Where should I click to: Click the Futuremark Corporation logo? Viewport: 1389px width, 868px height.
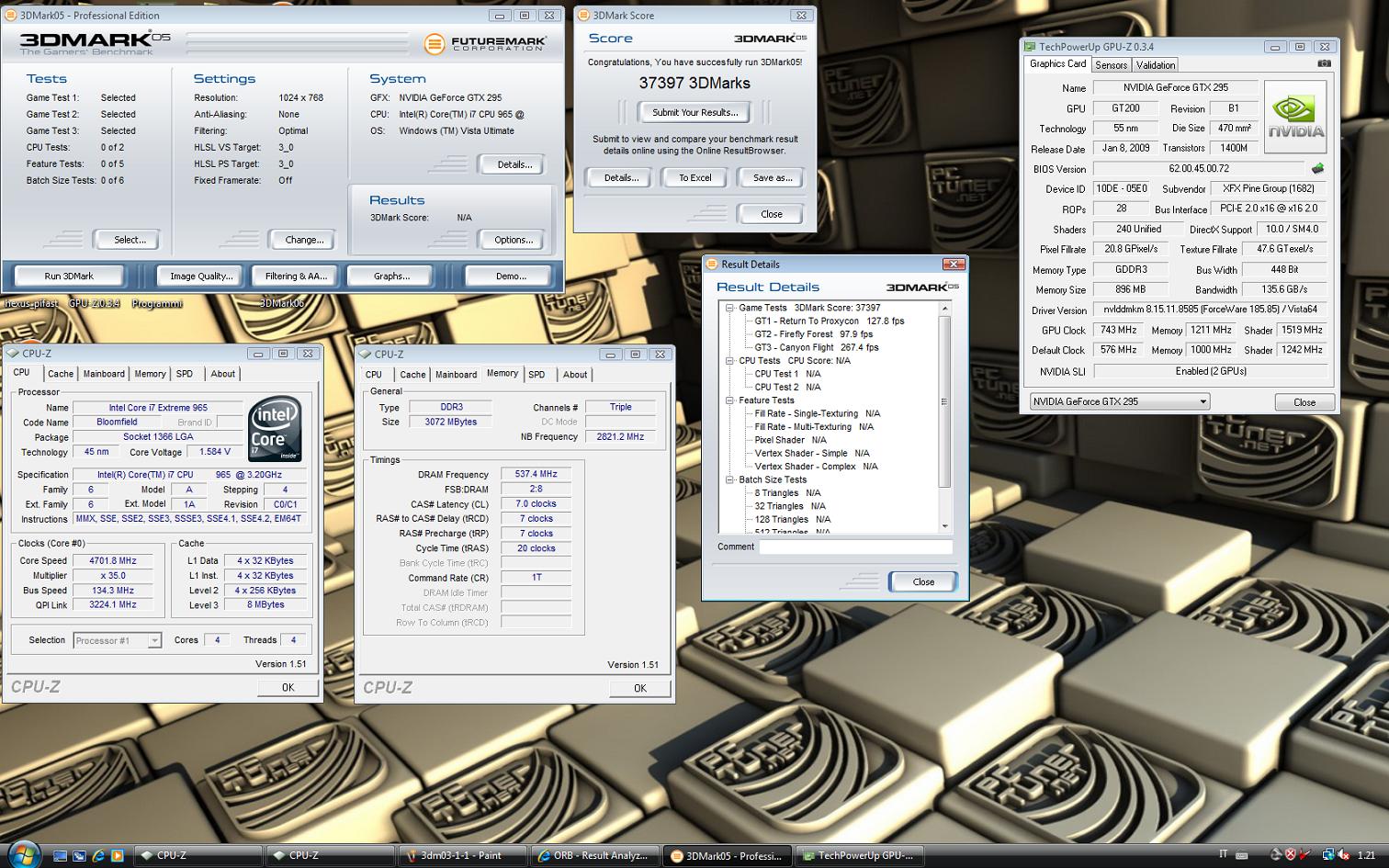pos(485,43)
